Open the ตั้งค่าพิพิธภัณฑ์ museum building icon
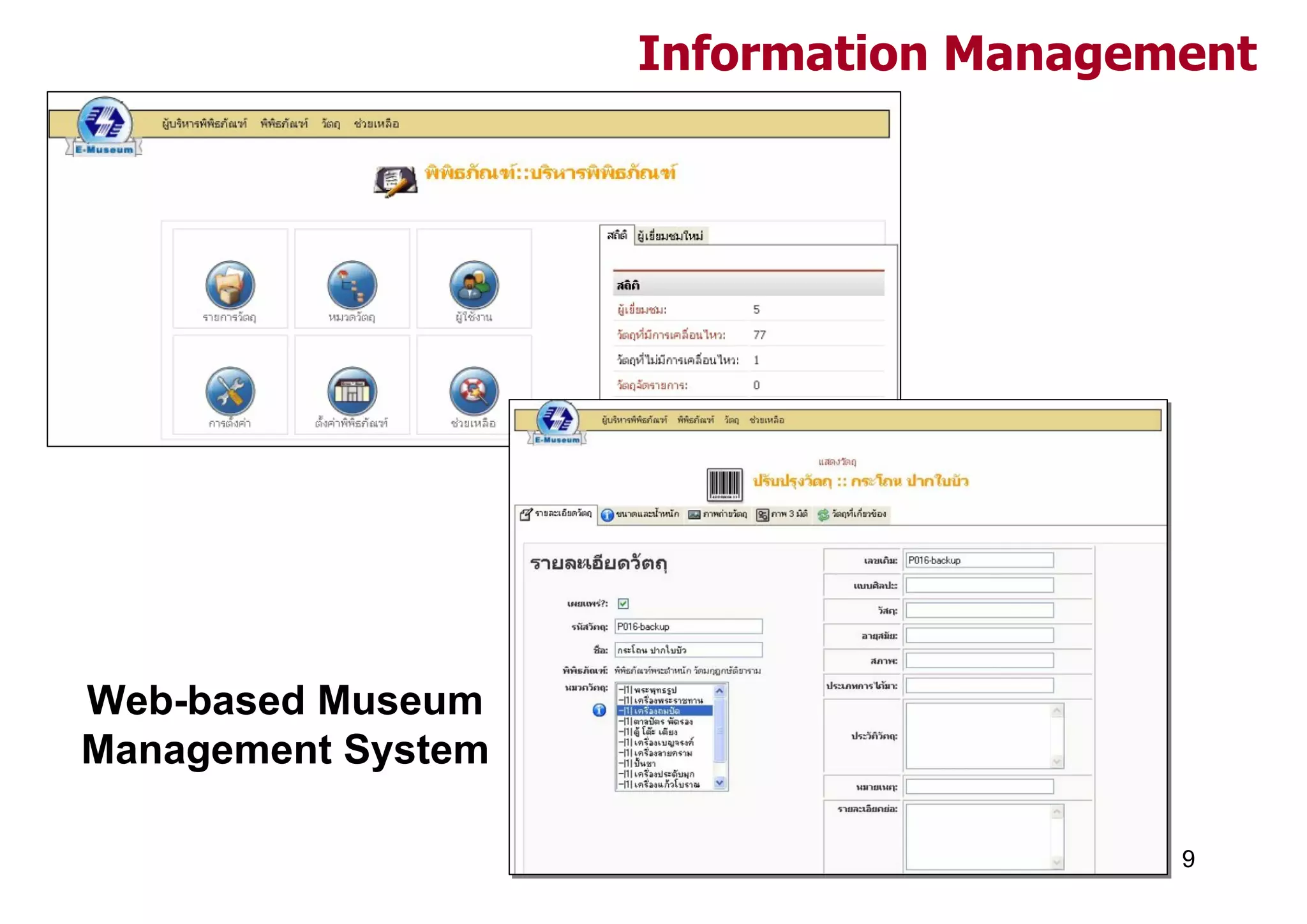 pos(352,391)
